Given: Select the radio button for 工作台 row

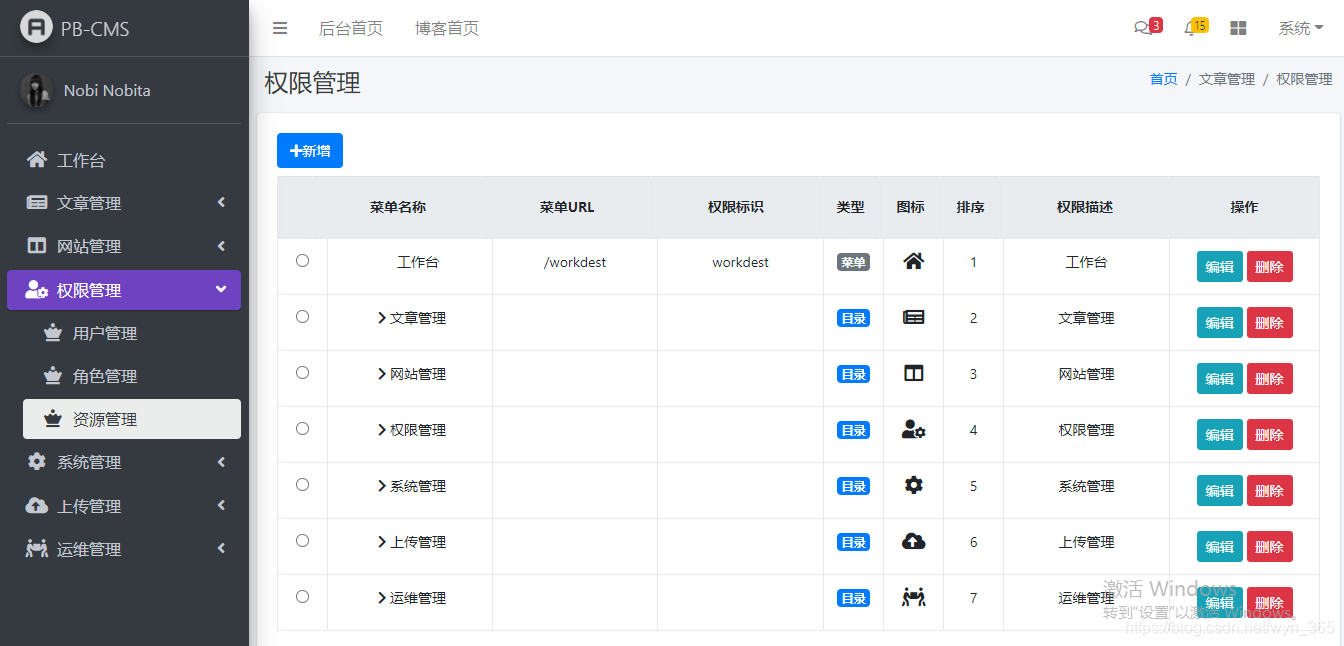Looking at the screenshot, I should pyautogui.click(x=302, y=261).
